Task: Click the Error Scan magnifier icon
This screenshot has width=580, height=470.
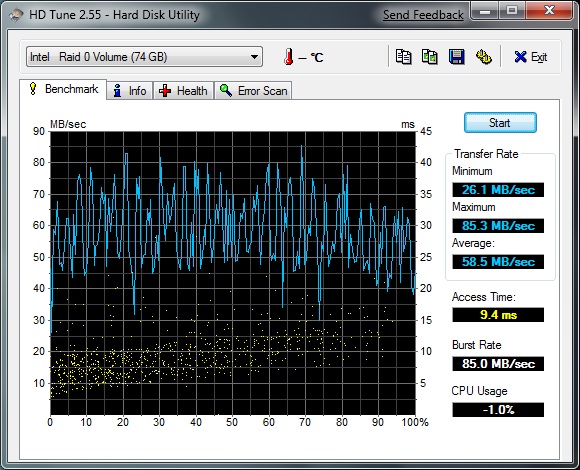Action: click(226, 90)
